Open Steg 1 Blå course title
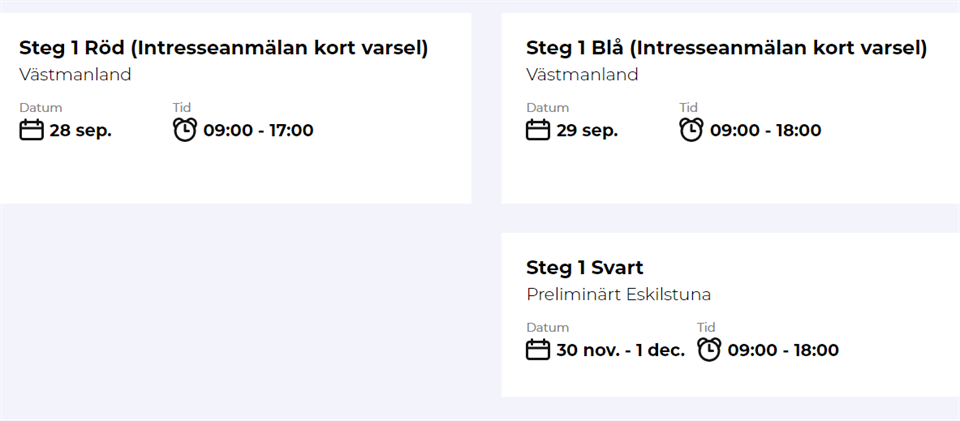The image size is (960, 421). tap(726, 48)
